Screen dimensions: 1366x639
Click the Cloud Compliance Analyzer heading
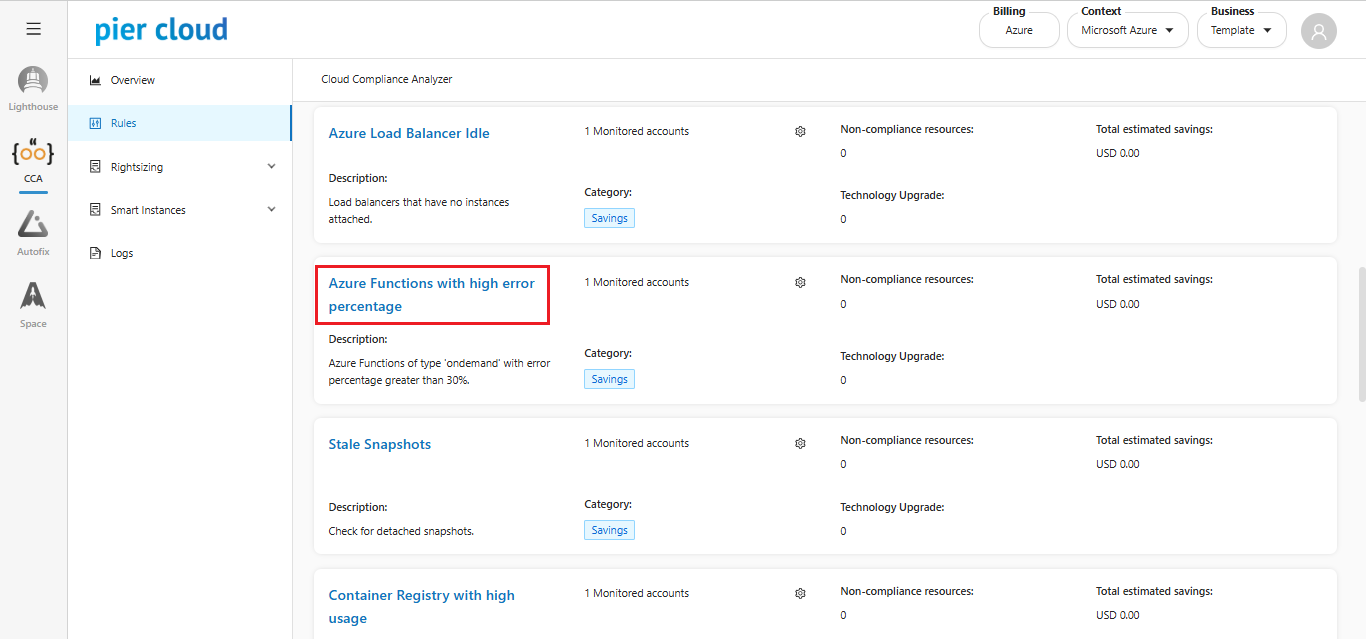387,79
